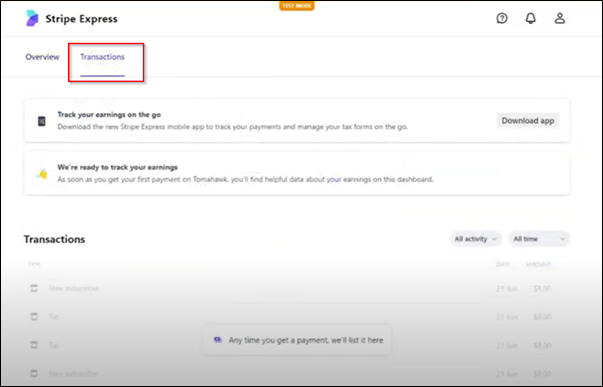
Task: Click the Transactions section heading
Action: [x=55, y=239]
